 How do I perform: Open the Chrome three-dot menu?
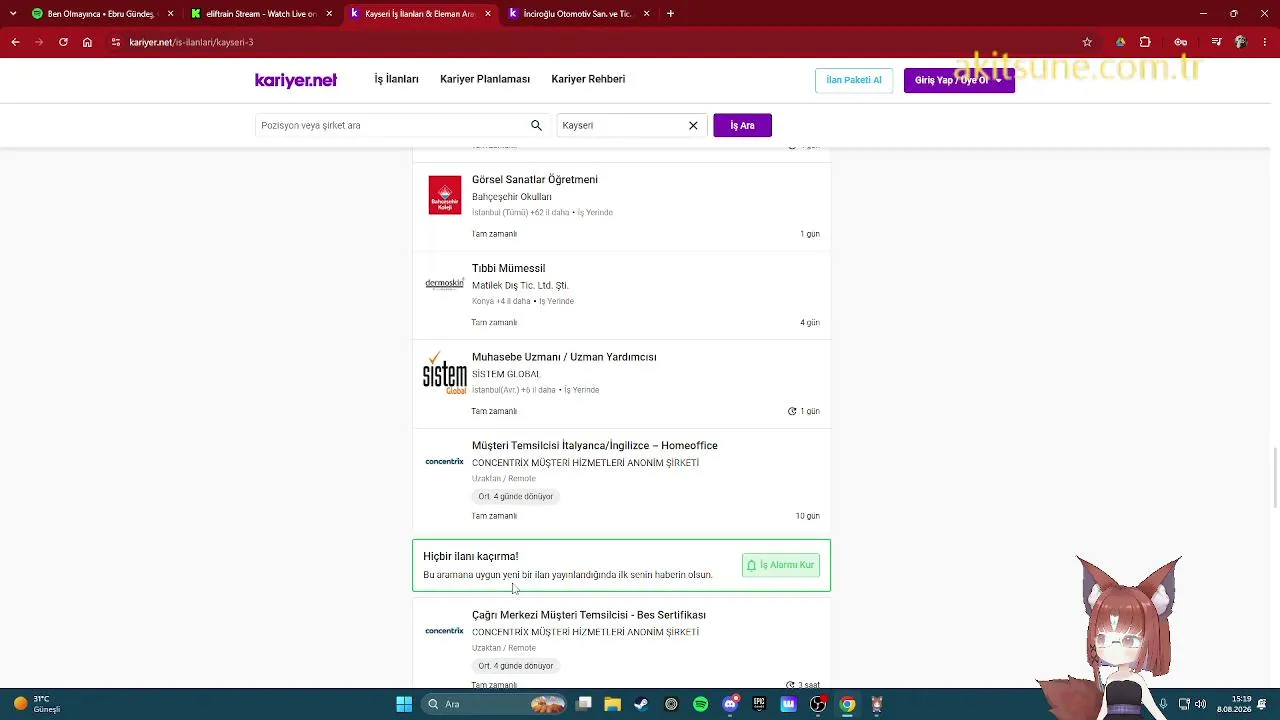(x=1265, y=42)
